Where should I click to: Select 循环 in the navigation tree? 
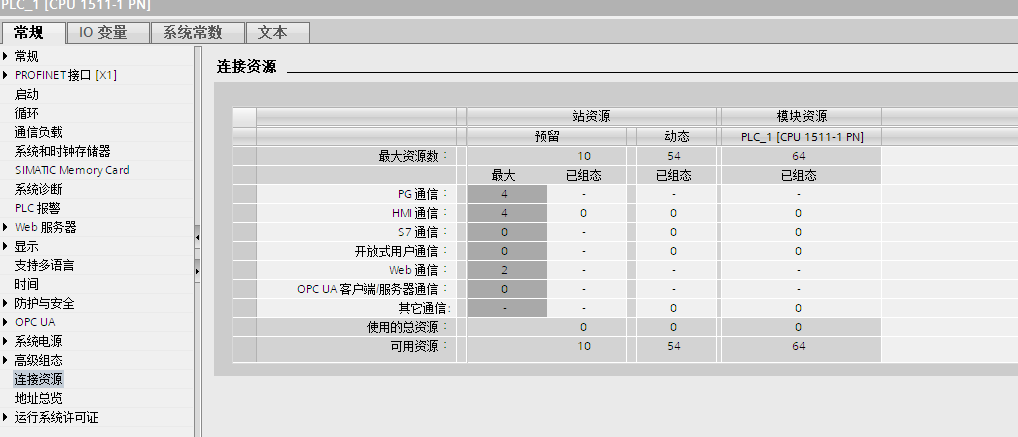point(27,114)
